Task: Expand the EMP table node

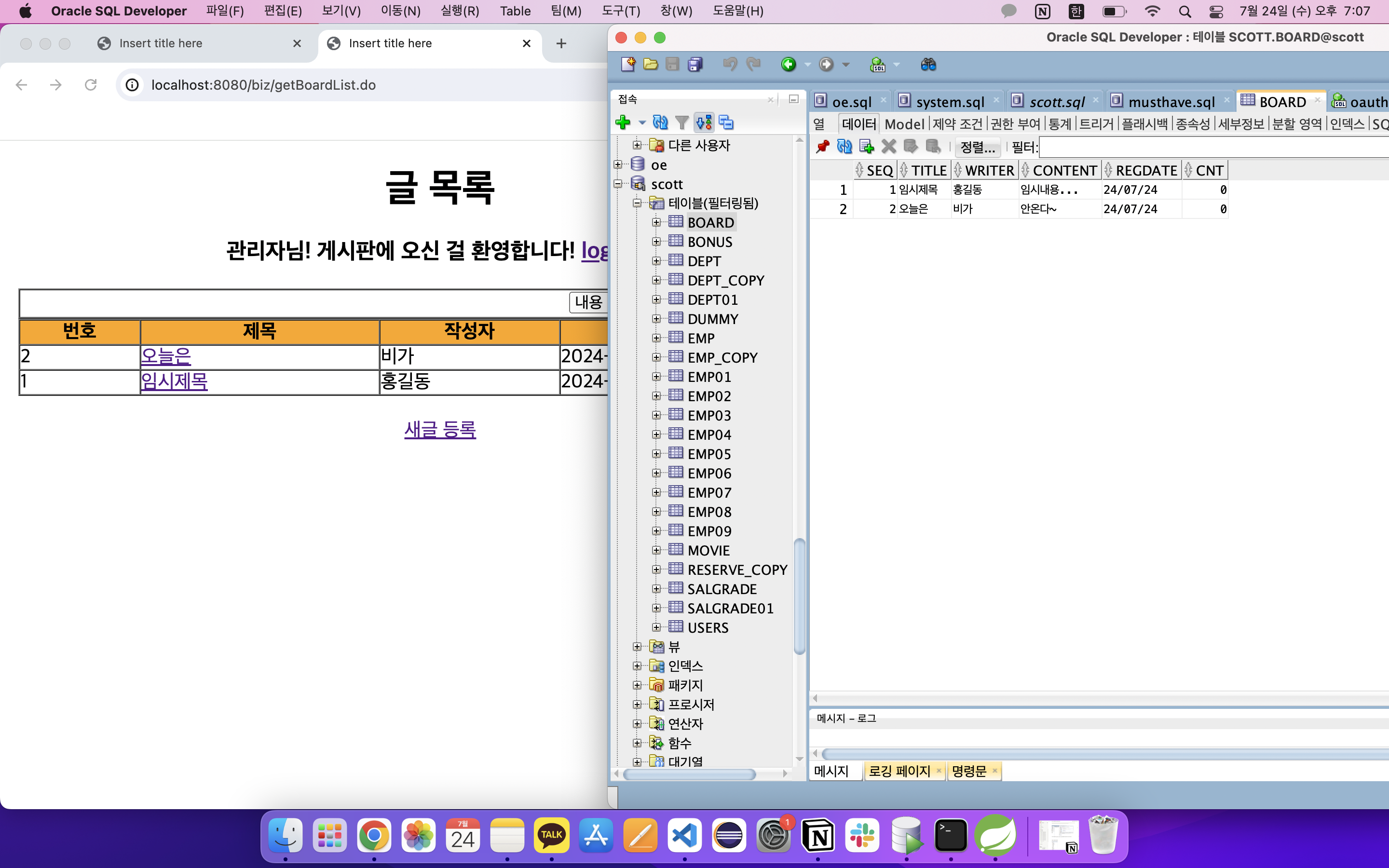Action: click(x=656, y=338)
